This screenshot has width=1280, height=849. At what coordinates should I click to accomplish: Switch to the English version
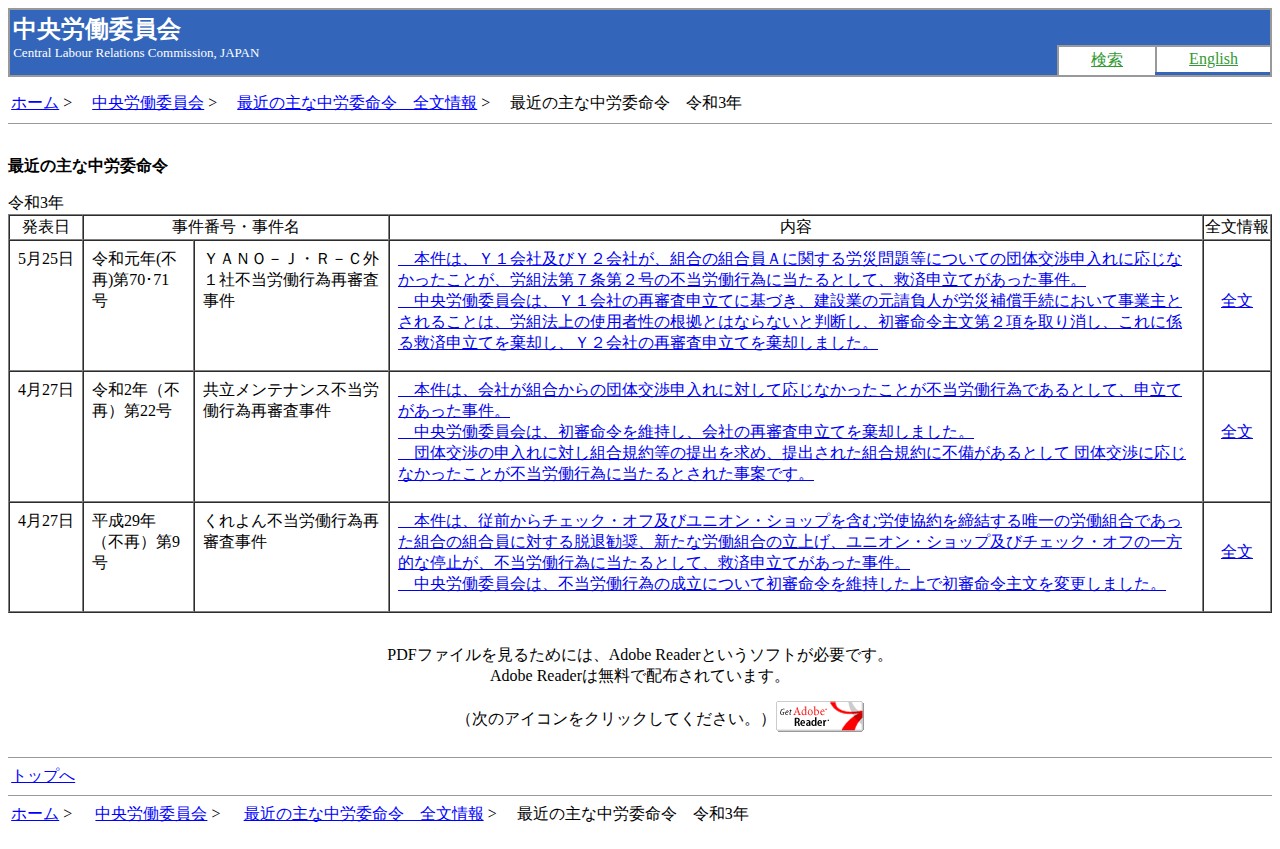(x=1212, y=60)
